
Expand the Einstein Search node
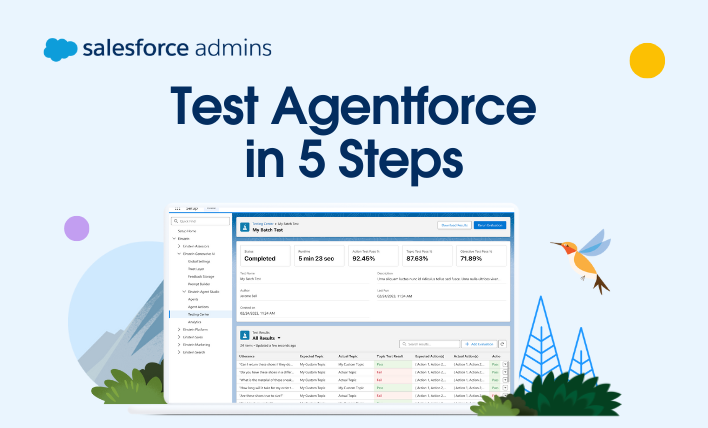(x=179, y=352)
